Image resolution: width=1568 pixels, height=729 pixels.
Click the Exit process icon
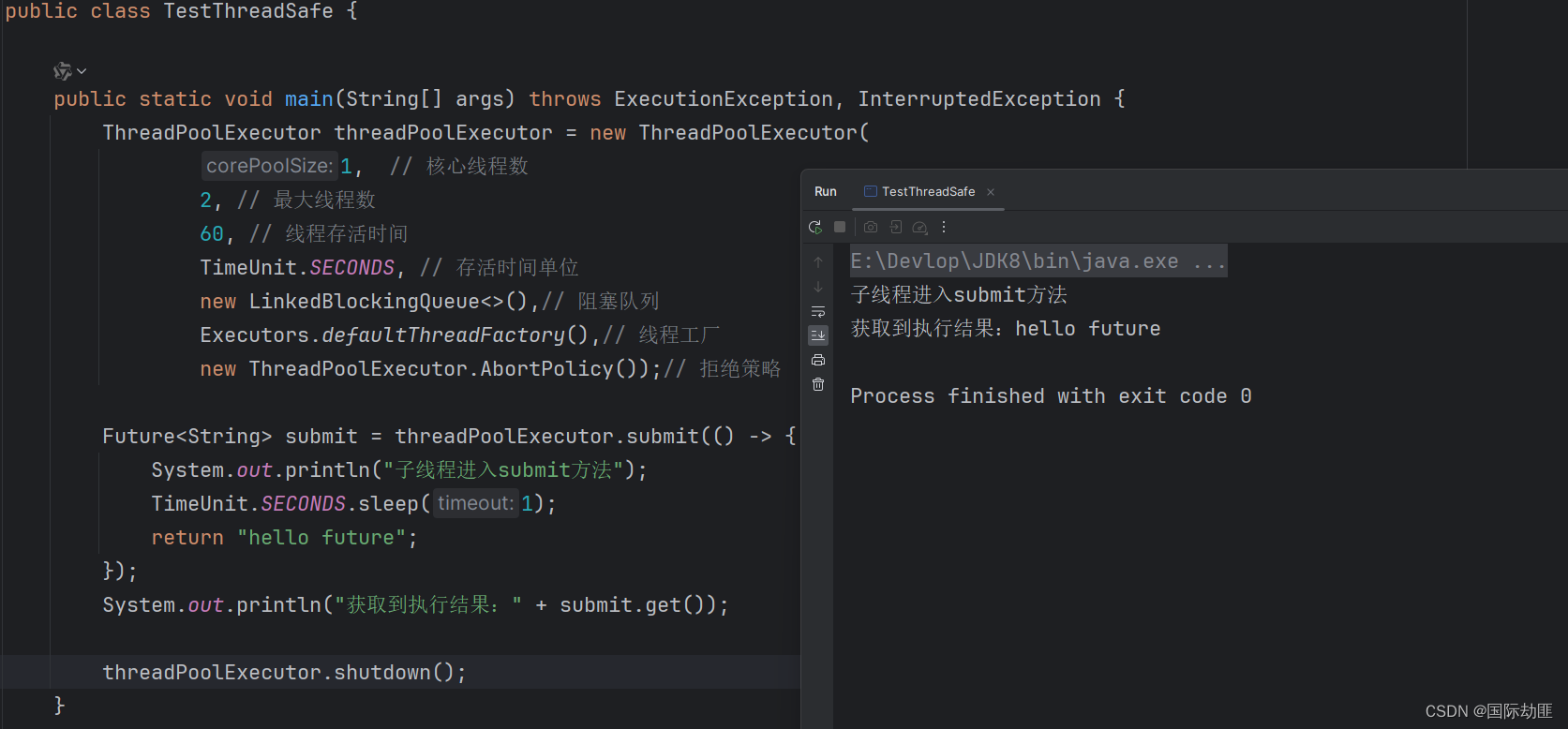tap(896, 227)
